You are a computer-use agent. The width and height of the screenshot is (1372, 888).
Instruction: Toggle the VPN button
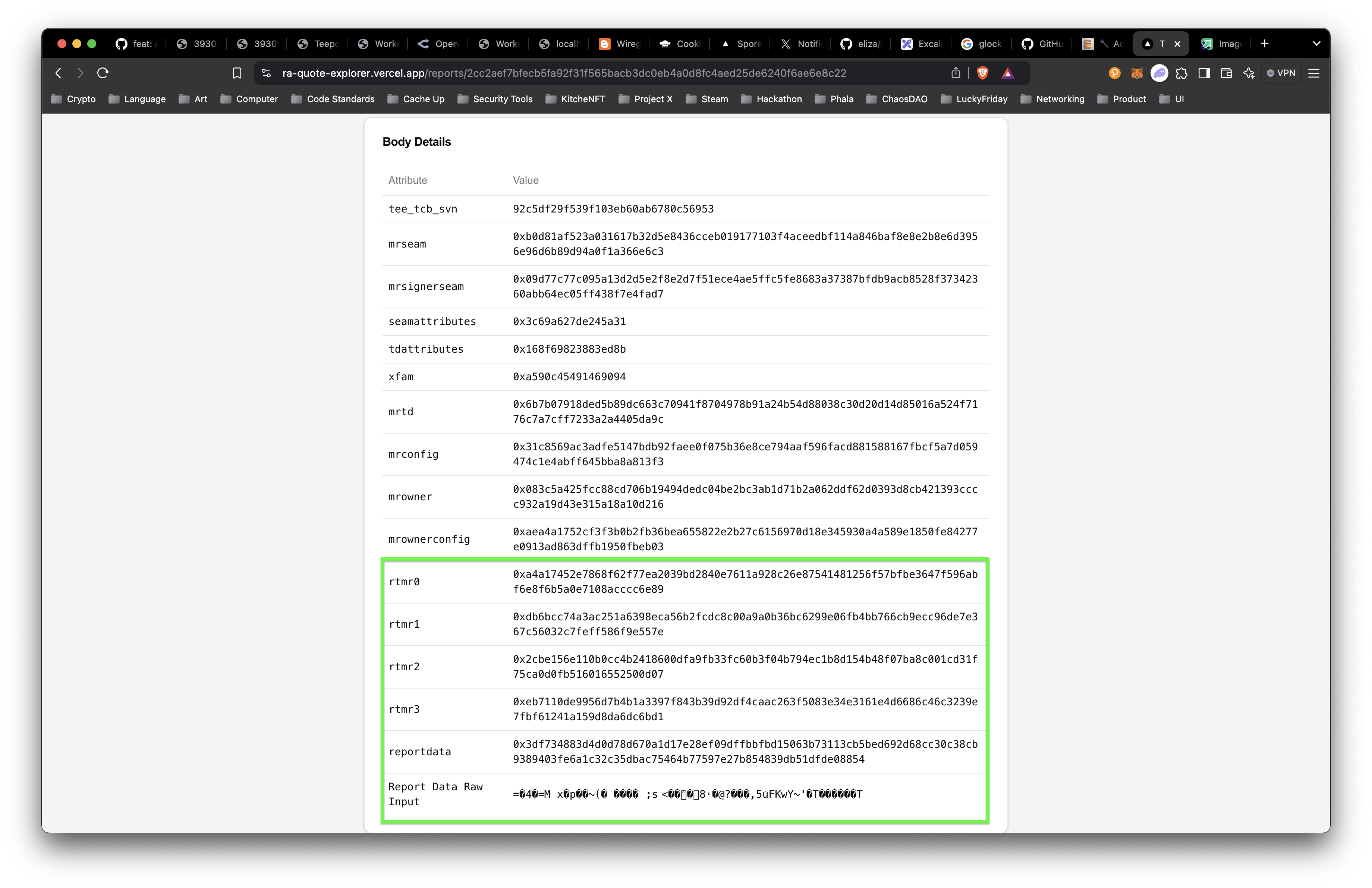point(1281,73)
